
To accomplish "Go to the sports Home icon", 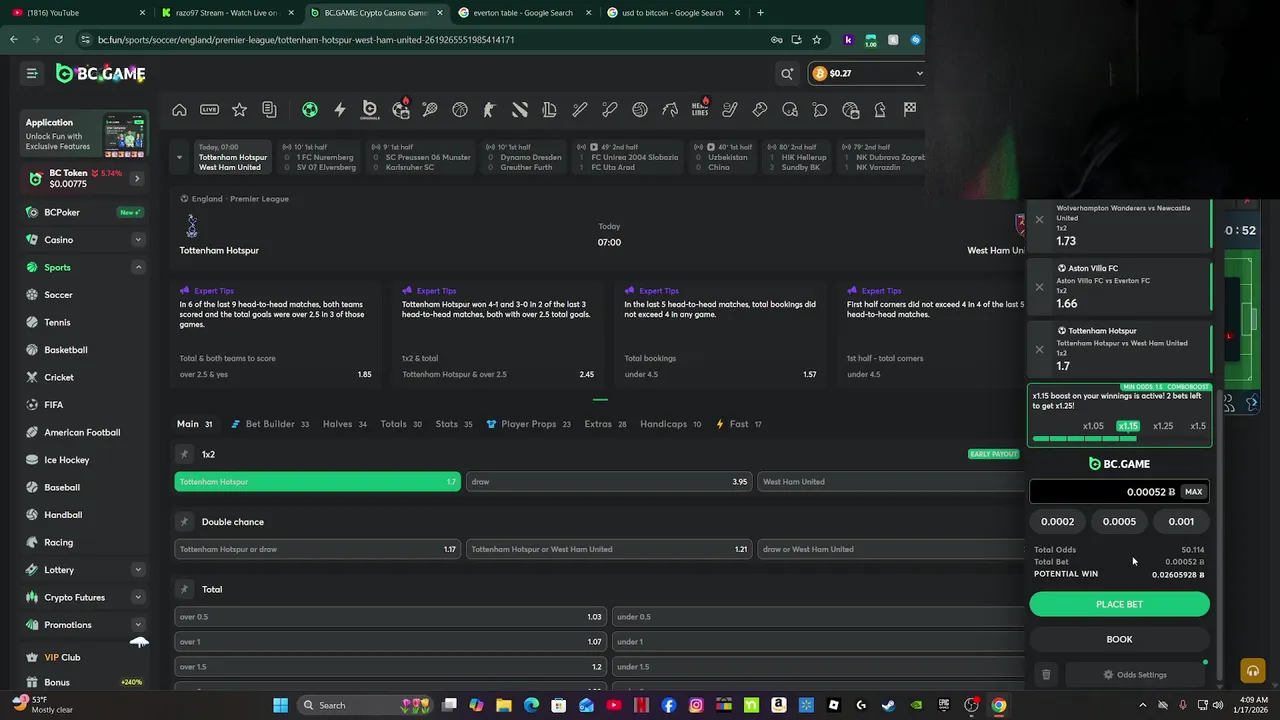I will (179, 110).
